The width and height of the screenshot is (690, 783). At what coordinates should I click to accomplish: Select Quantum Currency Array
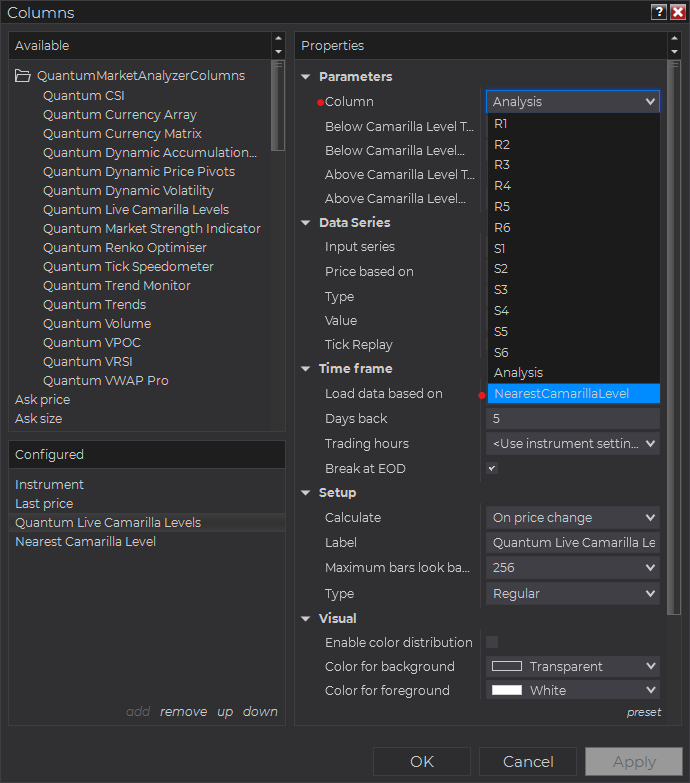pyautogui.click(x=120, y=115)
